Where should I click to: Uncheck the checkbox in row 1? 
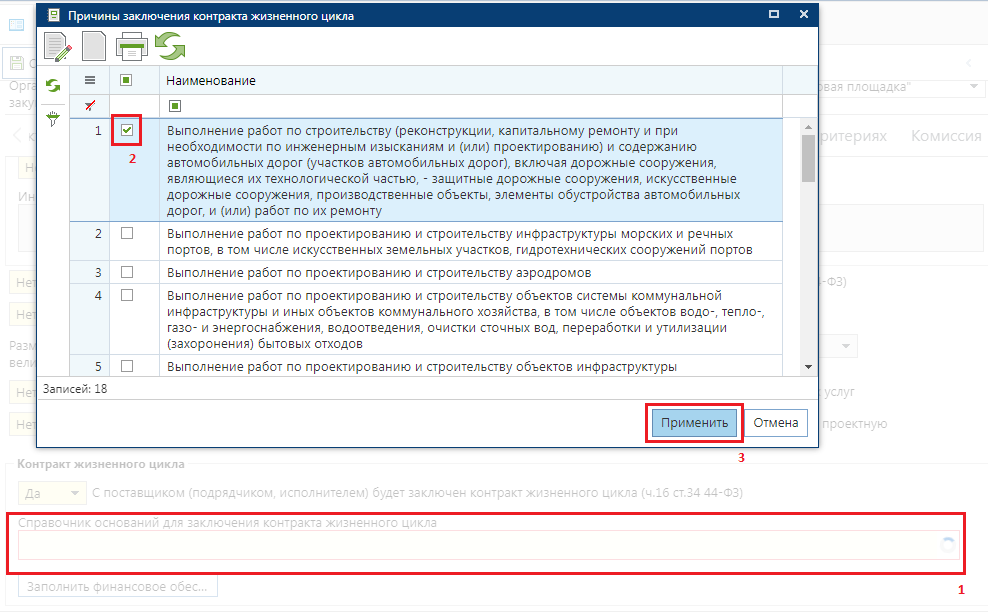[127, 130]
